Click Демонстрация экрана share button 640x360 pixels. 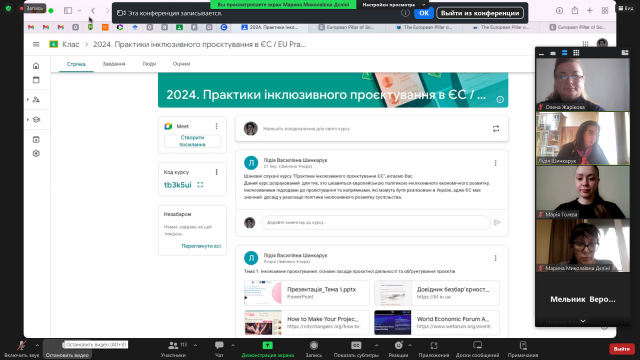coord(267,349)
